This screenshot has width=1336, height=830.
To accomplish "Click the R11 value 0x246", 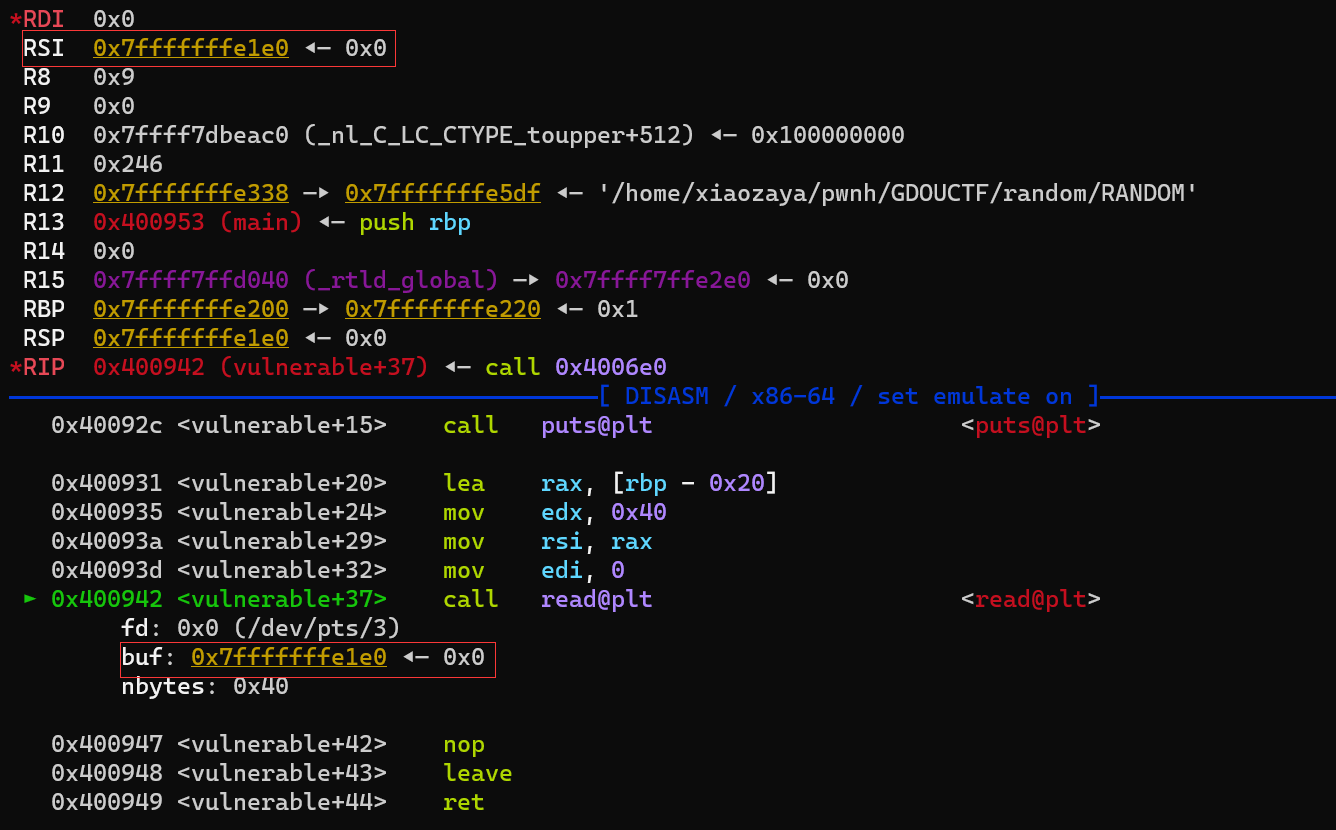I will [128, 164].
